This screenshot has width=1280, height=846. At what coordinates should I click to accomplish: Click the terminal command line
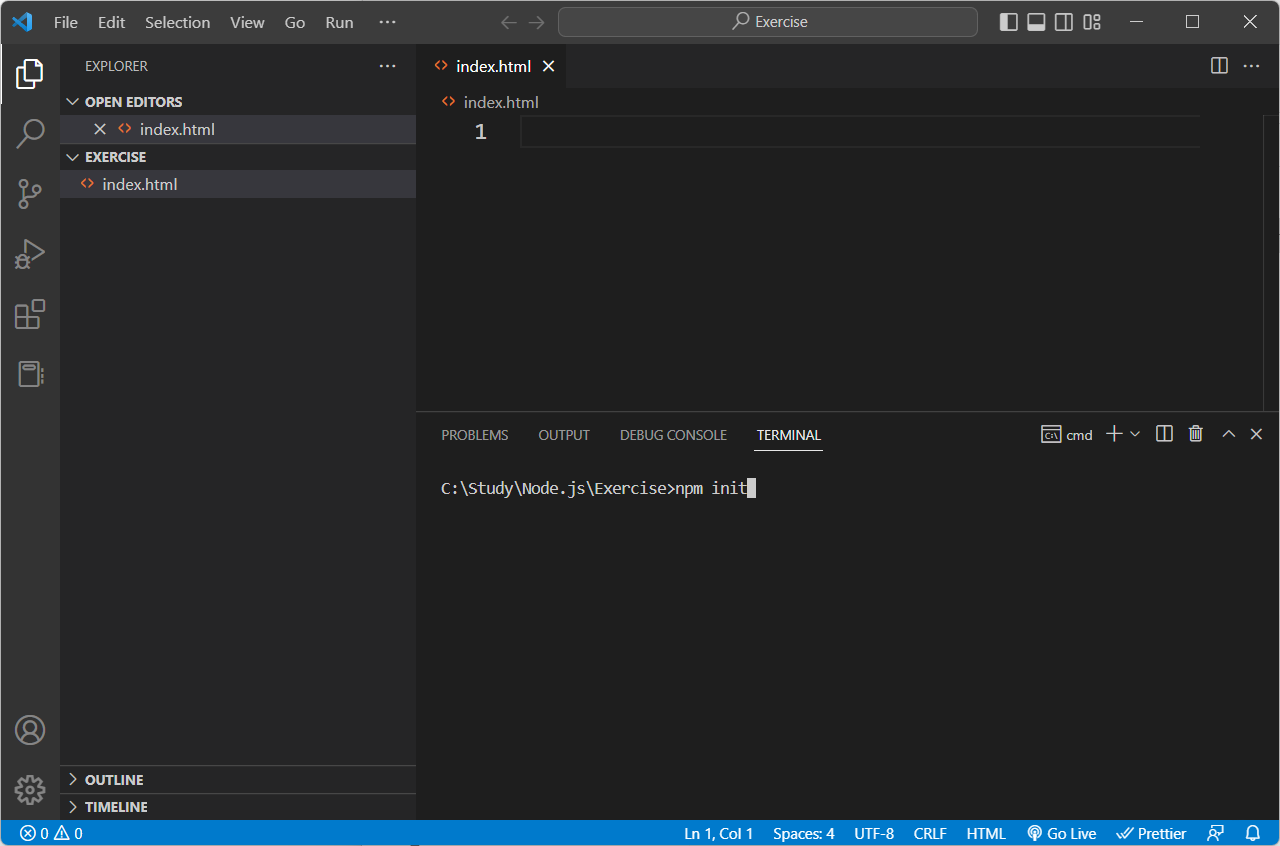click(x=598, y=489)
